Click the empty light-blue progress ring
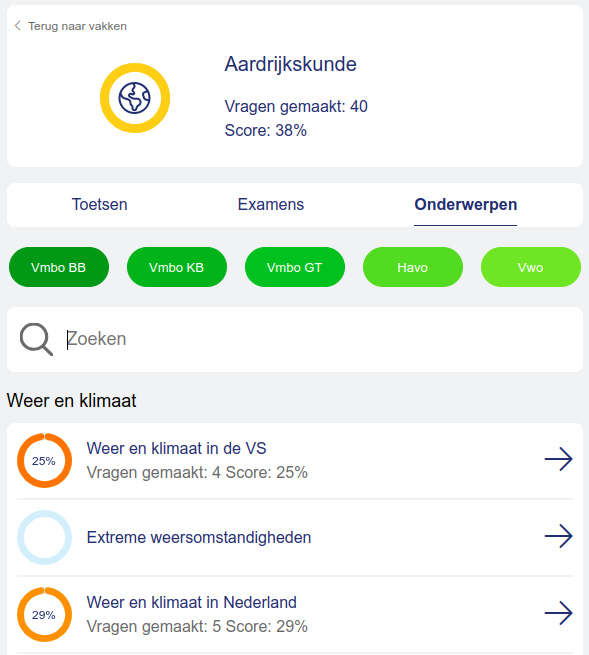589x655 pixels. point(44,537)
